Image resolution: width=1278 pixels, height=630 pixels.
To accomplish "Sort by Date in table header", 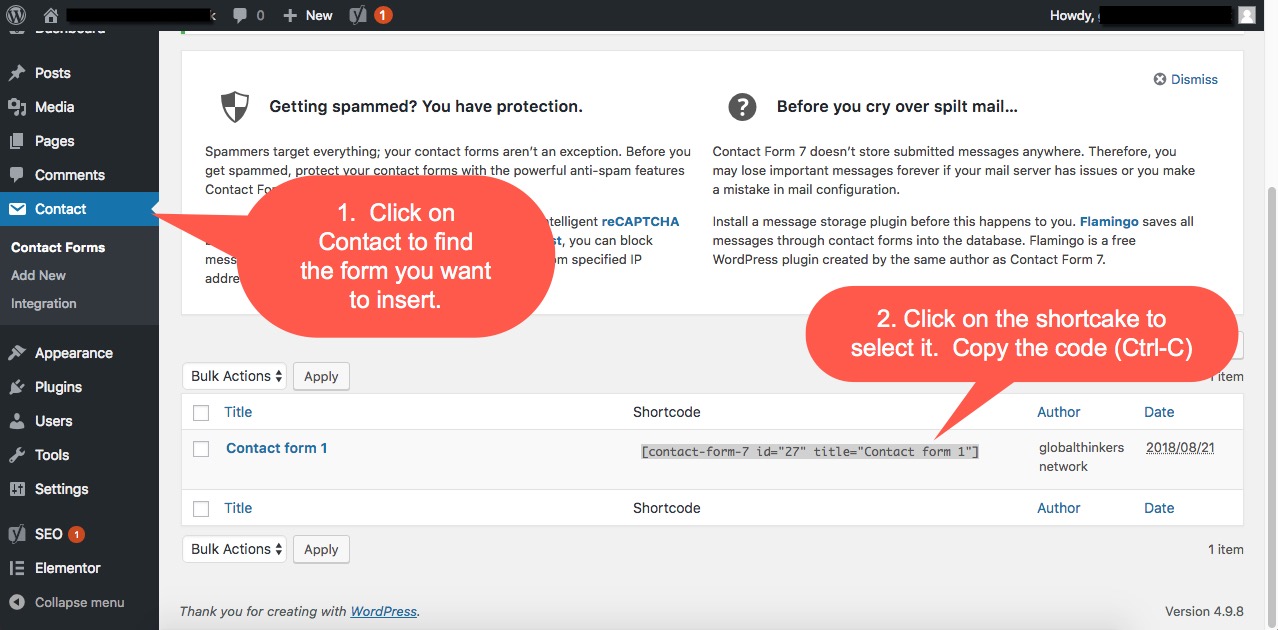I will pyautogui.click(x=1159, y=412).
